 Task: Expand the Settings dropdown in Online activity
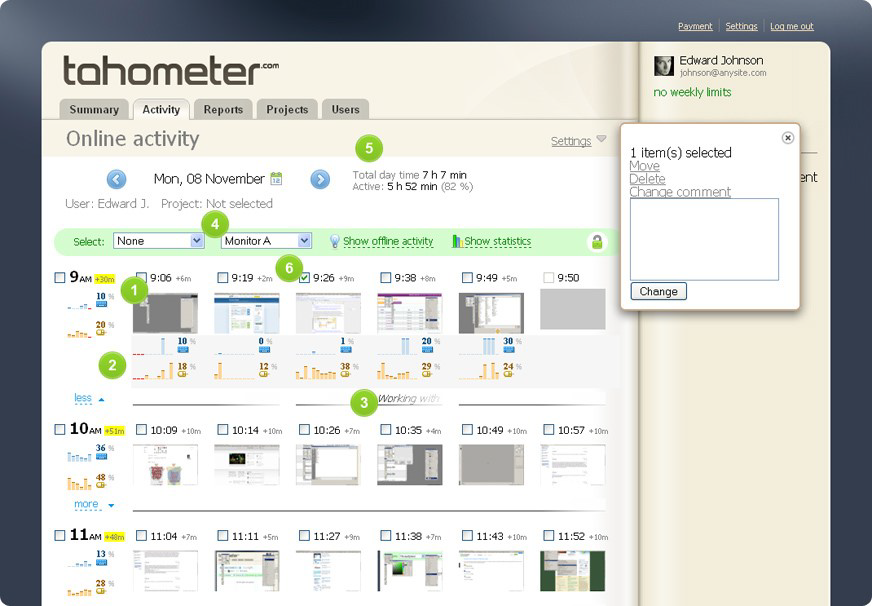coord(578,141)
